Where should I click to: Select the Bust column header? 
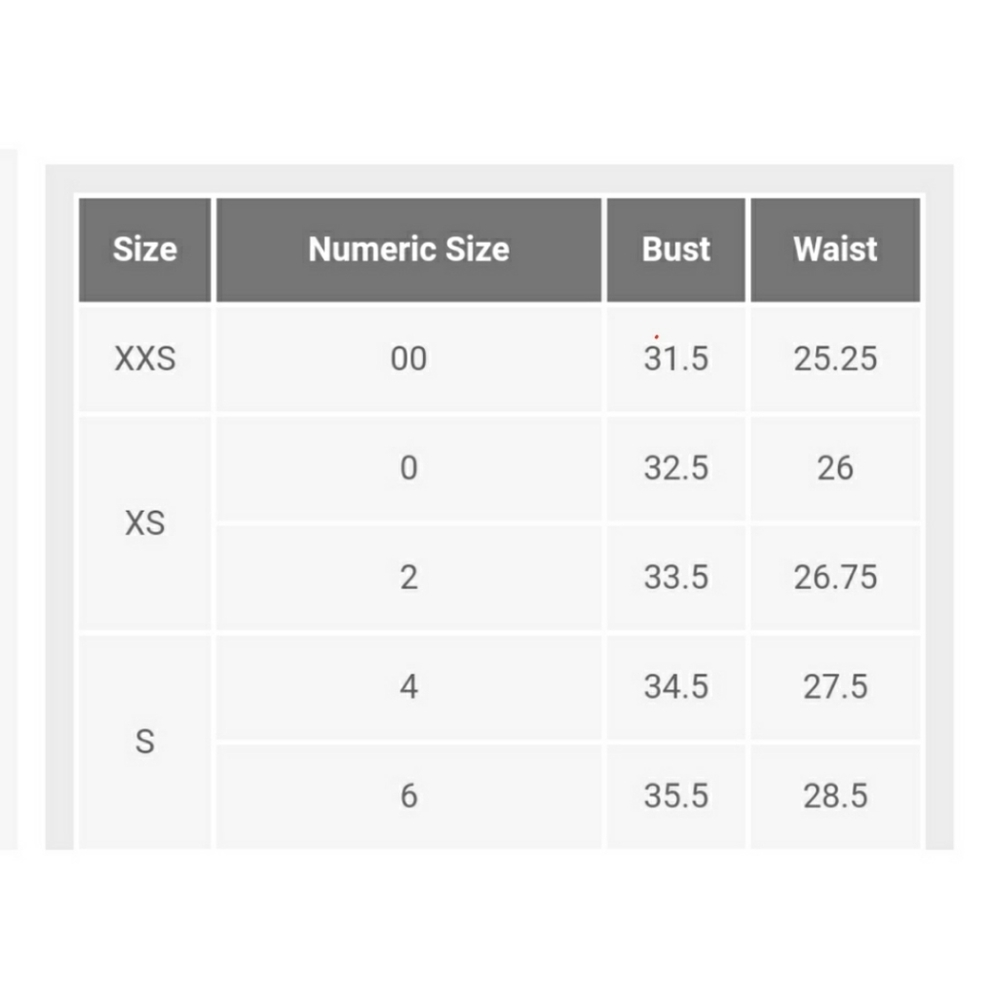pos(676,249)
